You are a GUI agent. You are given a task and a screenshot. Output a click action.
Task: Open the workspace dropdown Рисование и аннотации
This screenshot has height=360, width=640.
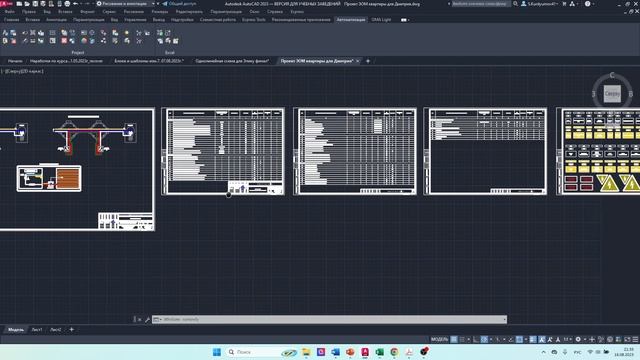tap(126, 4)
